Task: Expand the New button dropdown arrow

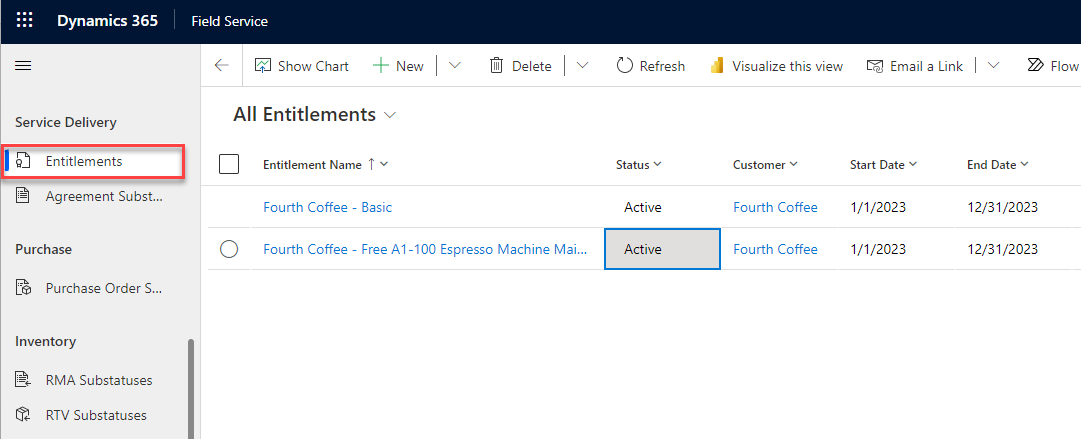Action: coord(454,66)
